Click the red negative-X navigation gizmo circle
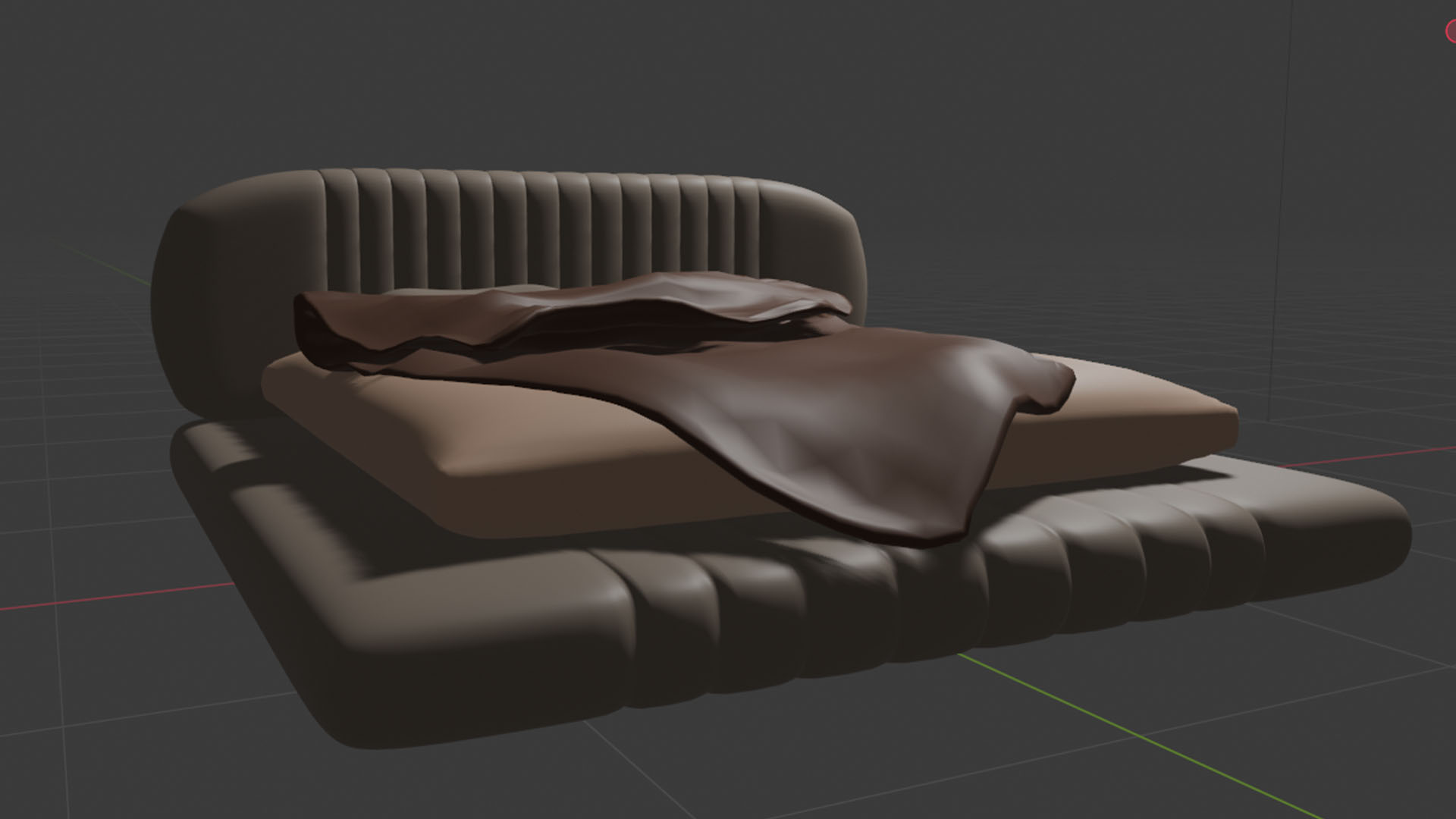This screenshot has height=819, width=1456. [x=1451, y=31]
